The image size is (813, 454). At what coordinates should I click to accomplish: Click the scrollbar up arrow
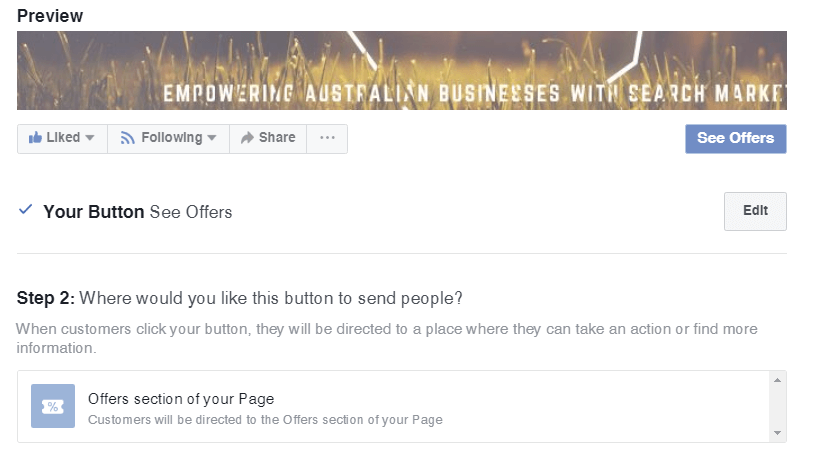[x=777, y=380]
